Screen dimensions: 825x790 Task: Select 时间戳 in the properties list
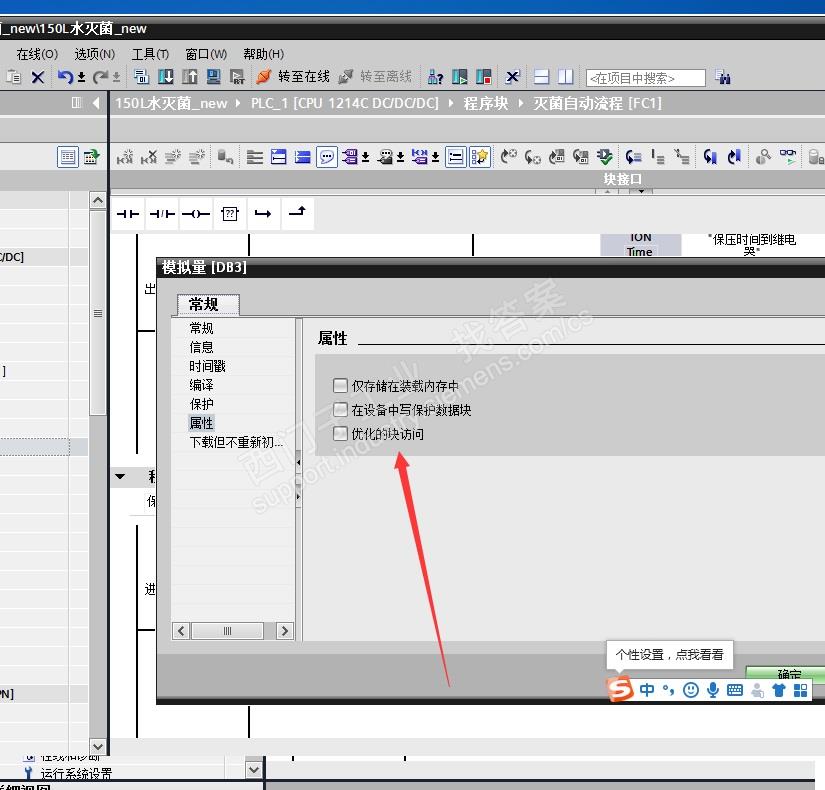pyautogui.click(x=207, y=366)
